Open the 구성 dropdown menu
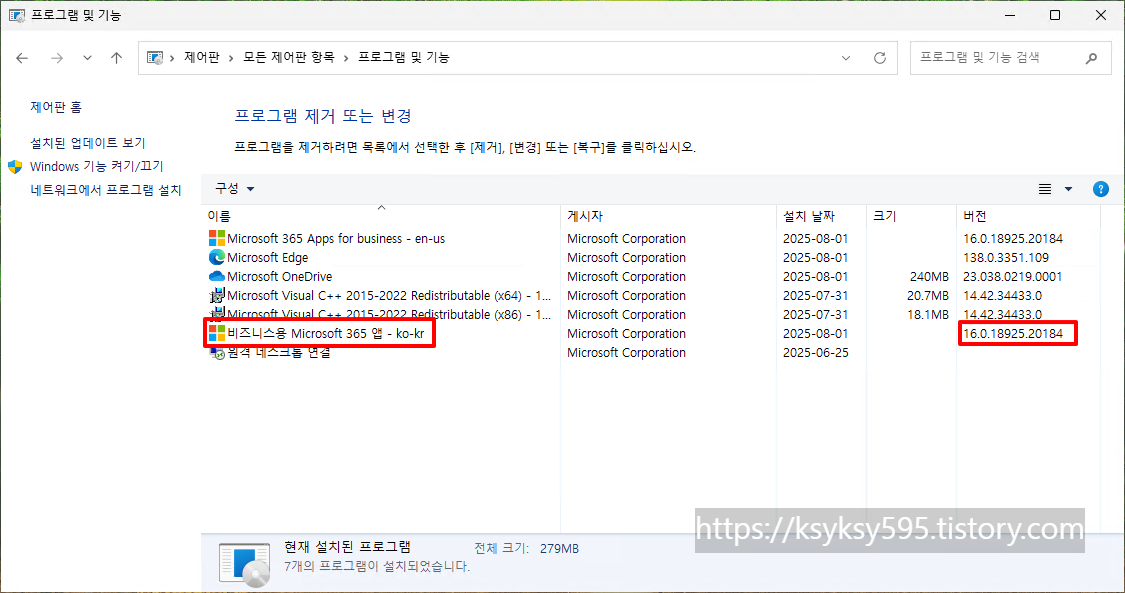The height and width of the screenshot is (593, 1125). [235, 189]
